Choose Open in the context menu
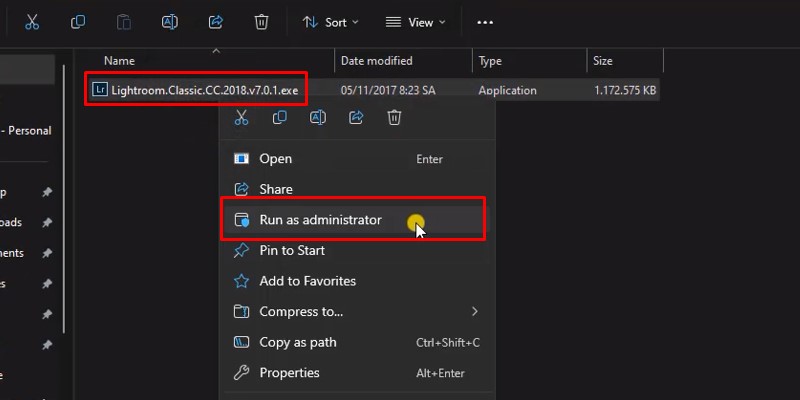800x400 pixels. [x=357, y=159]
